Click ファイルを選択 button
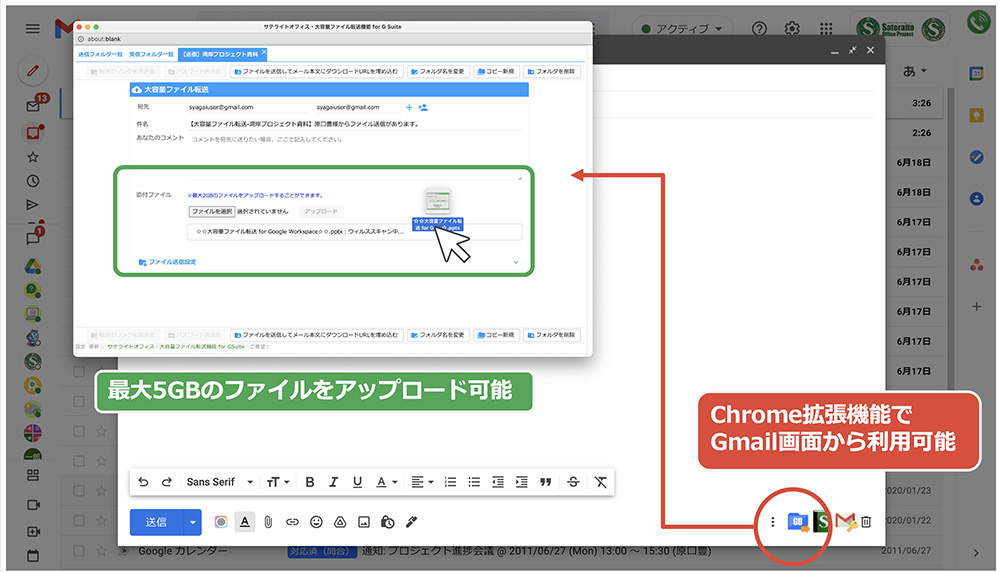1000x572 pixels. pyautogui.click(x=212, y=211)
